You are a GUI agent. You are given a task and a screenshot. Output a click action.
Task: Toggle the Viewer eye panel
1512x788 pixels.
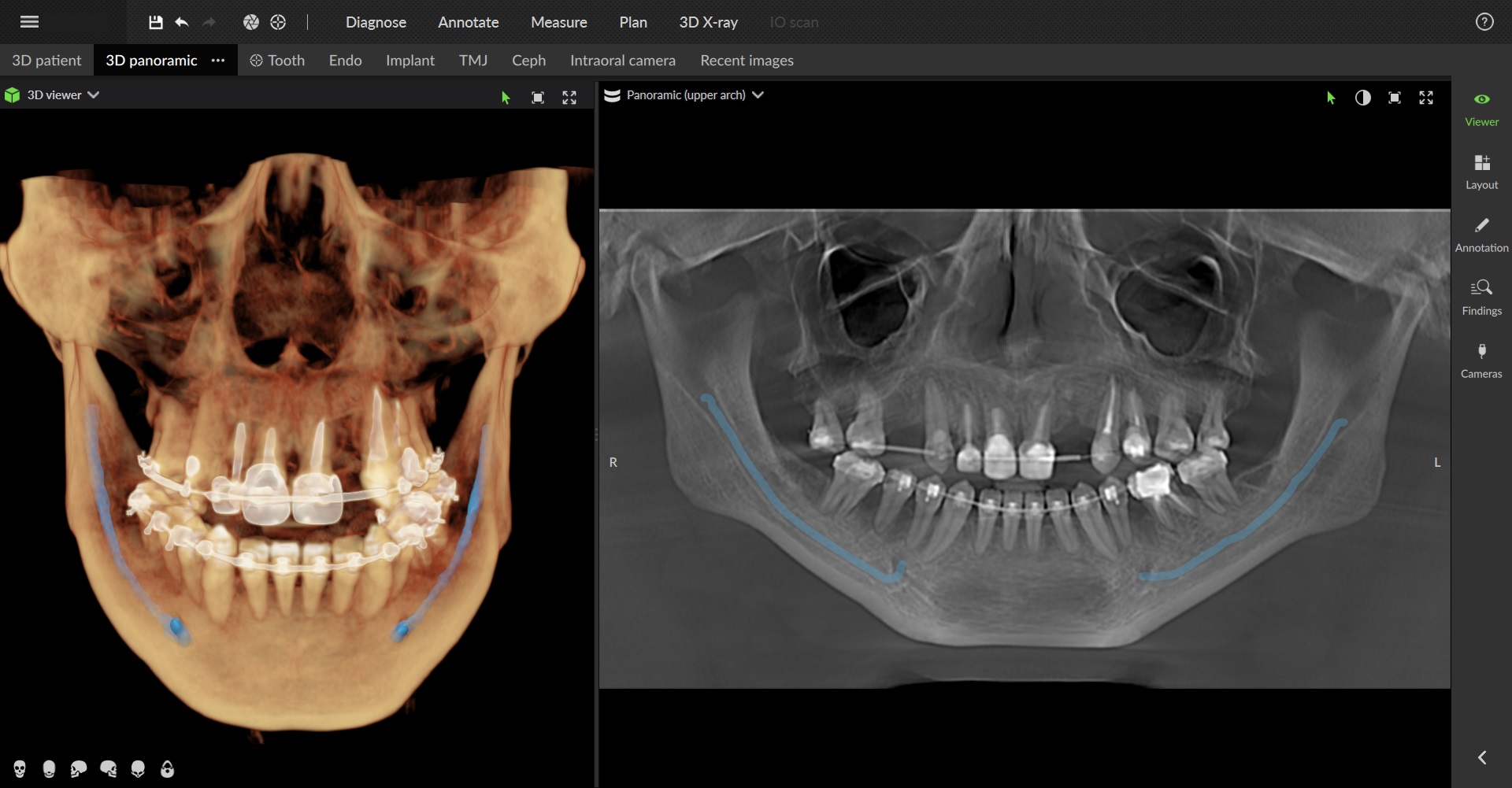pyautogui.click(x=1481, y=108)
